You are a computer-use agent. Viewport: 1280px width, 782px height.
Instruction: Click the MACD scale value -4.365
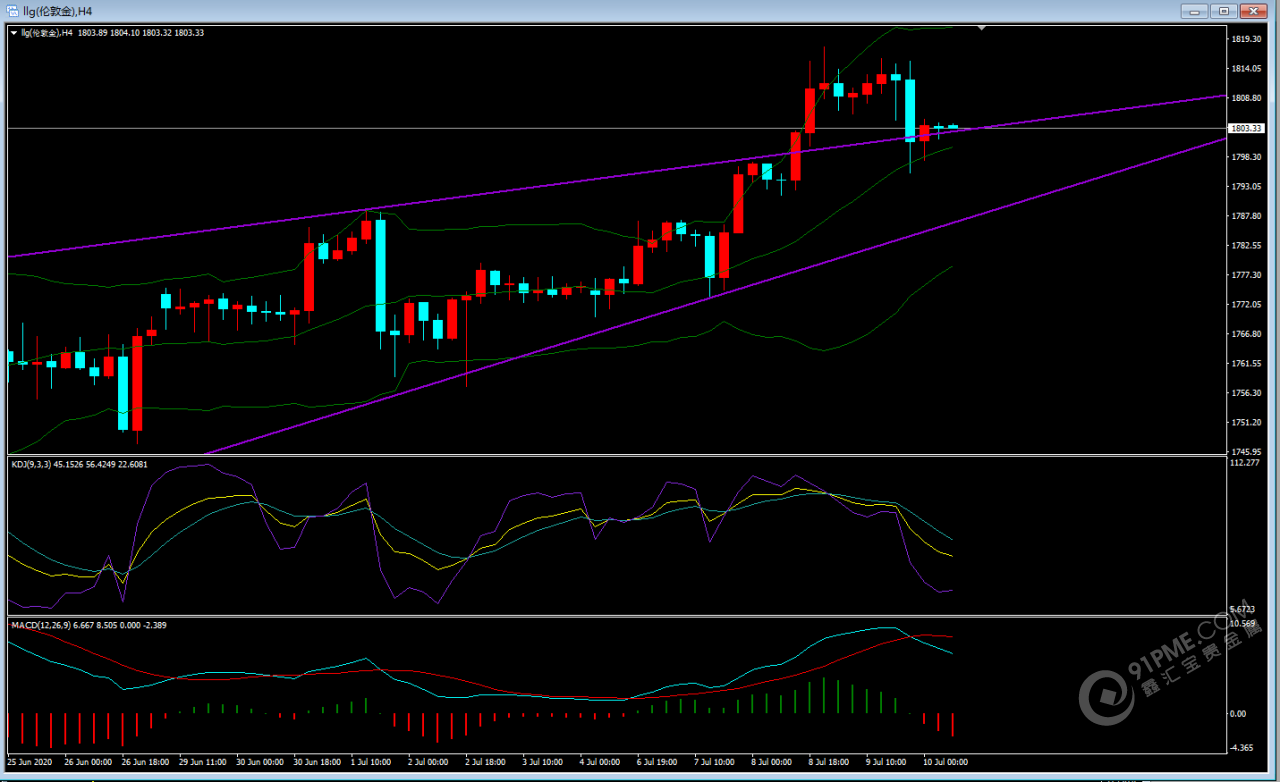1243,748
